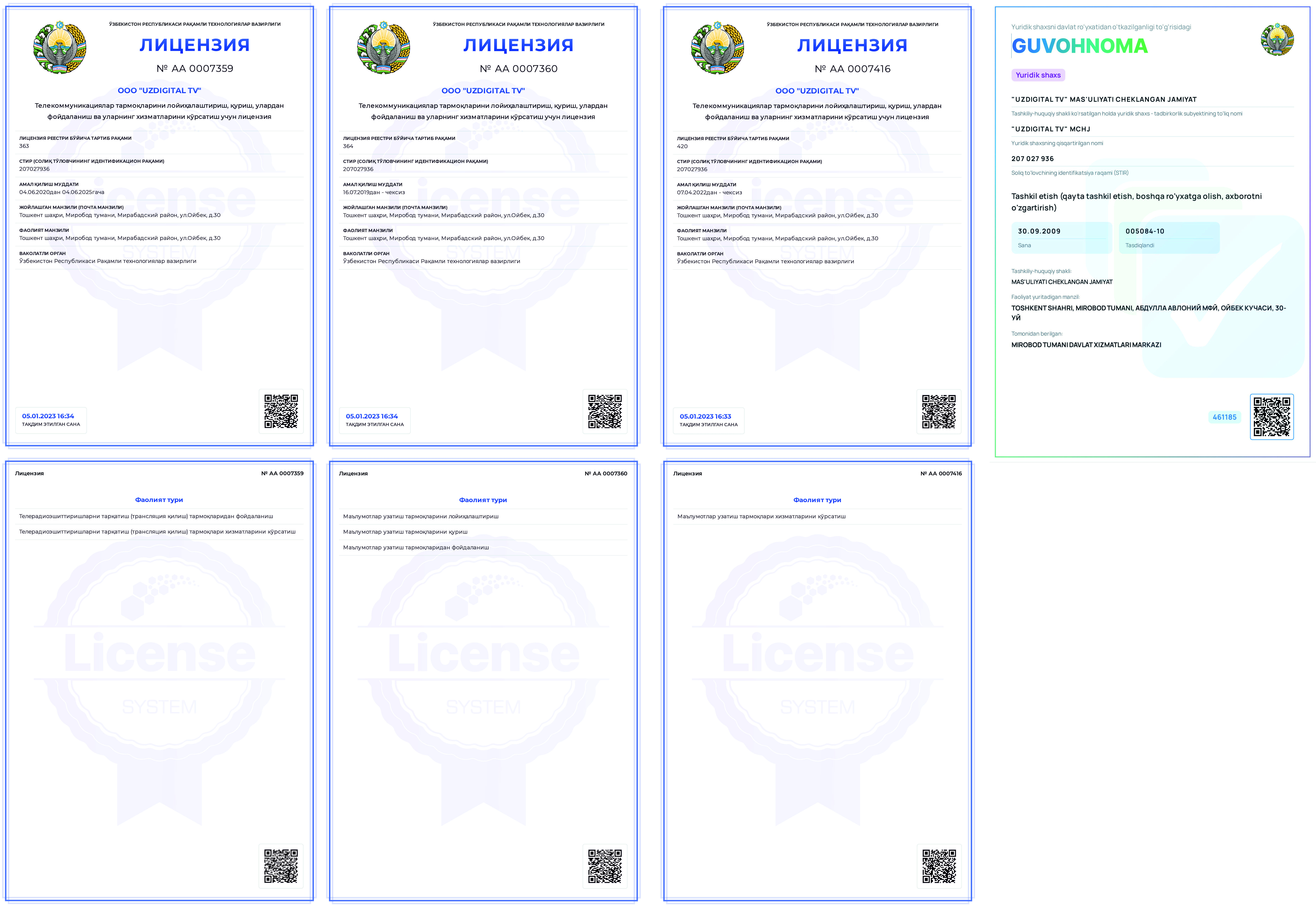Click the '№ AA 0007360' header on the Фаолият тури page
Image resolution: width=1316 pixels, height=906 pixels.
tap(606, 473)
